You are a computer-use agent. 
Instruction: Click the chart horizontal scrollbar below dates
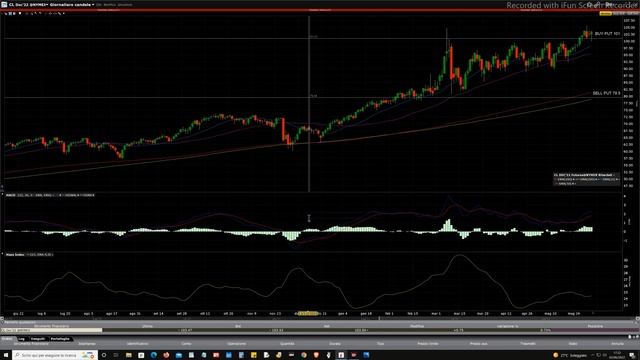tap(320, 318)
